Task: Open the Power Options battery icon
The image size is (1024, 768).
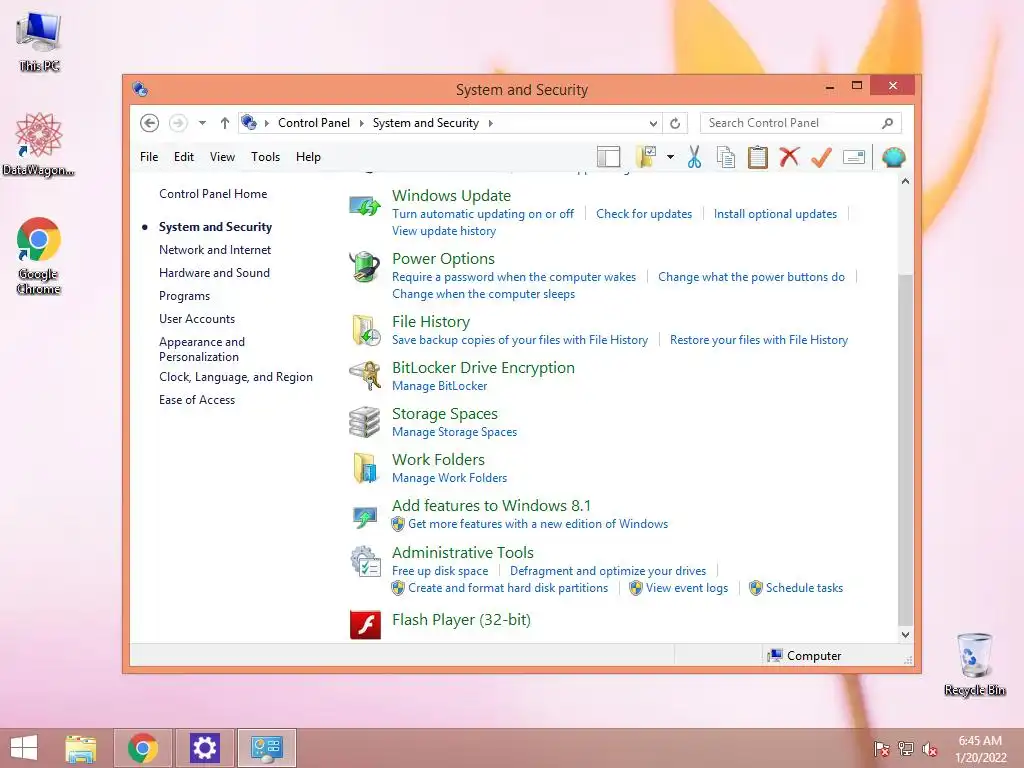Action: click(364, 267)
